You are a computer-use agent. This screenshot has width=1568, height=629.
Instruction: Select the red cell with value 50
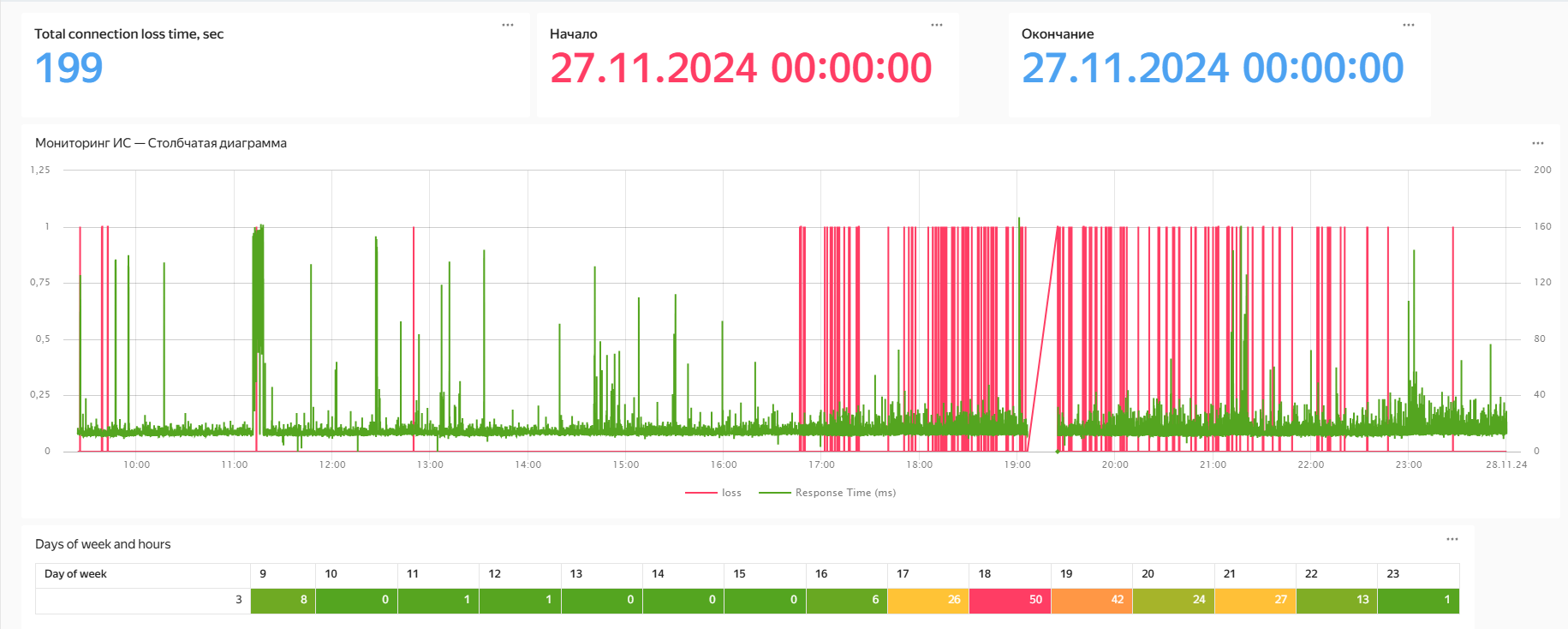1010,600
